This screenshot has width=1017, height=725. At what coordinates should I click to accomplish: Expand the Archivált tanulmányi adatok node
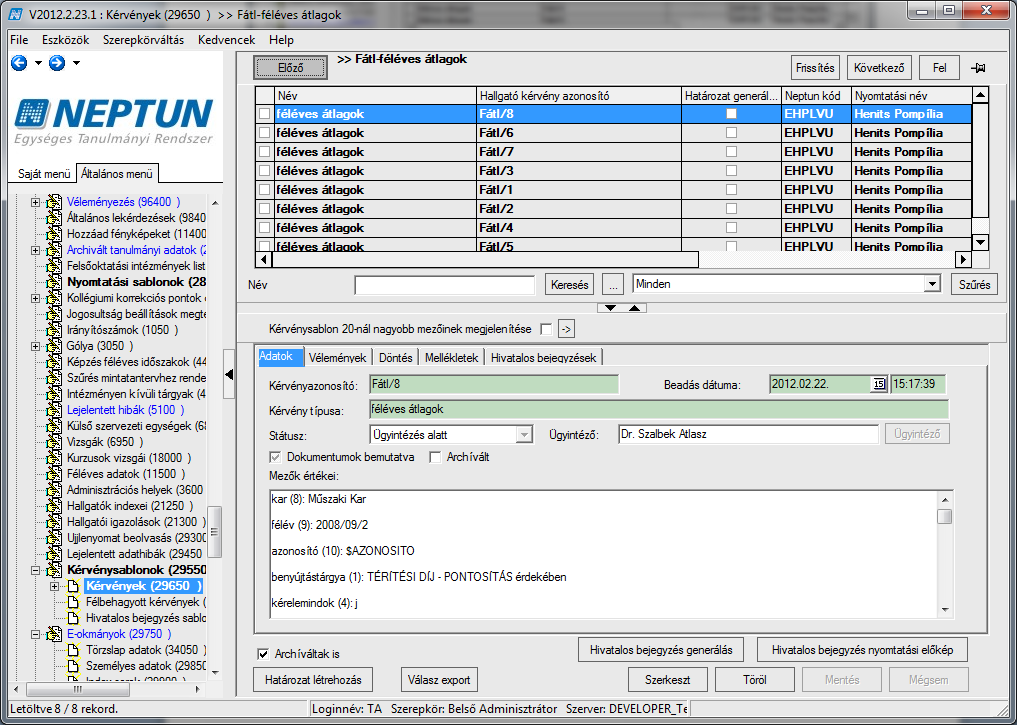point(35,250)
